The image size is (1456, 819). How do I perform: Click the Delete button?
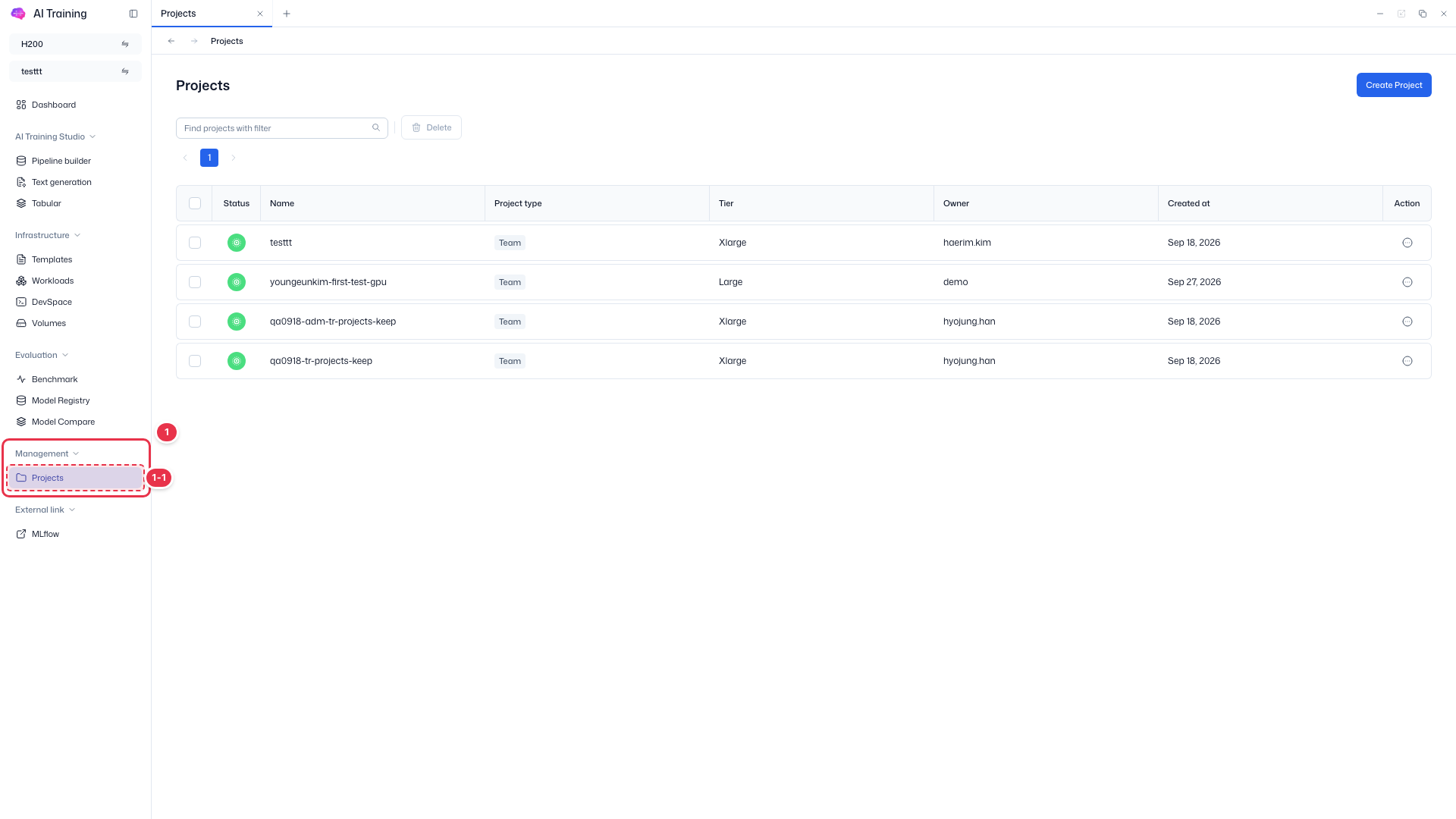(431, 127)
